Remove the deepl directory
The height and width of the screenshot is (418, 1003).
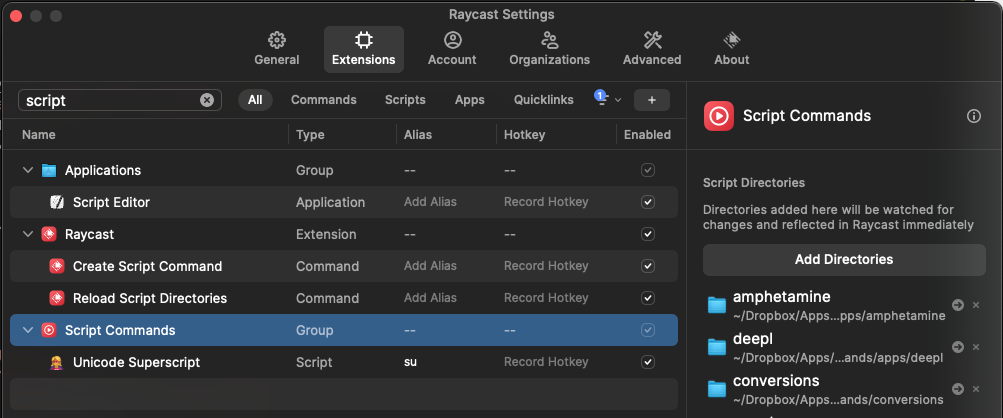click(976, 347)
